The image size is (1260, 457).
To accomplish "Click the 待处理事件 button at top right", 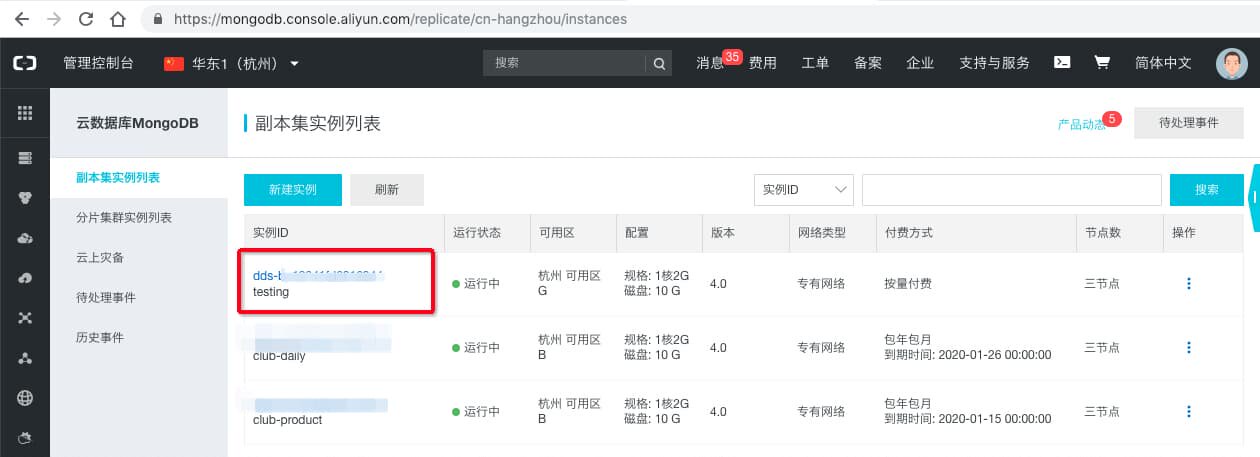I will coord(1188,123).
